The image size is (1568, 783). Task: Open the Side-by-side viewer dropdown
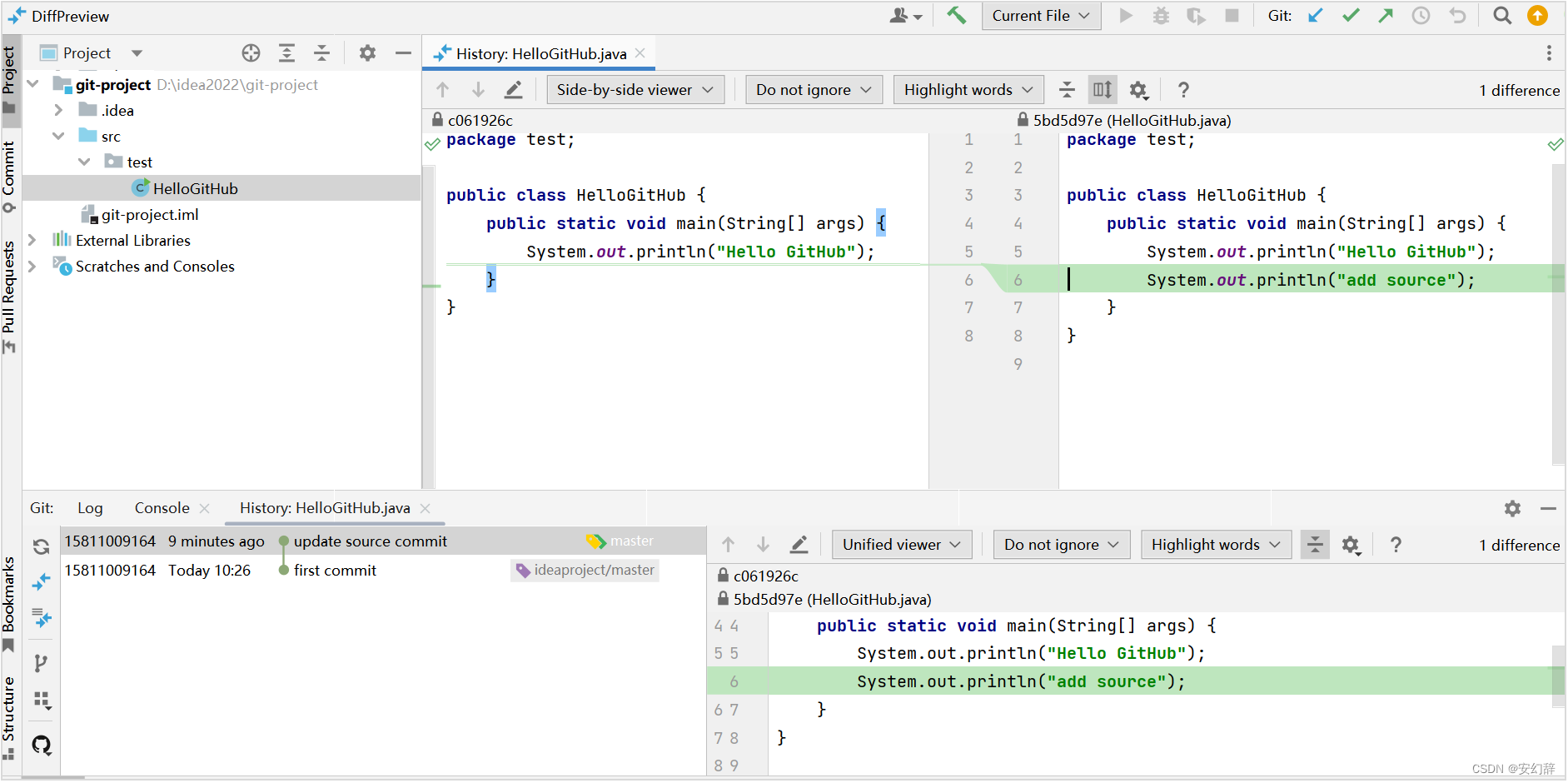click(x=635, y=90)
